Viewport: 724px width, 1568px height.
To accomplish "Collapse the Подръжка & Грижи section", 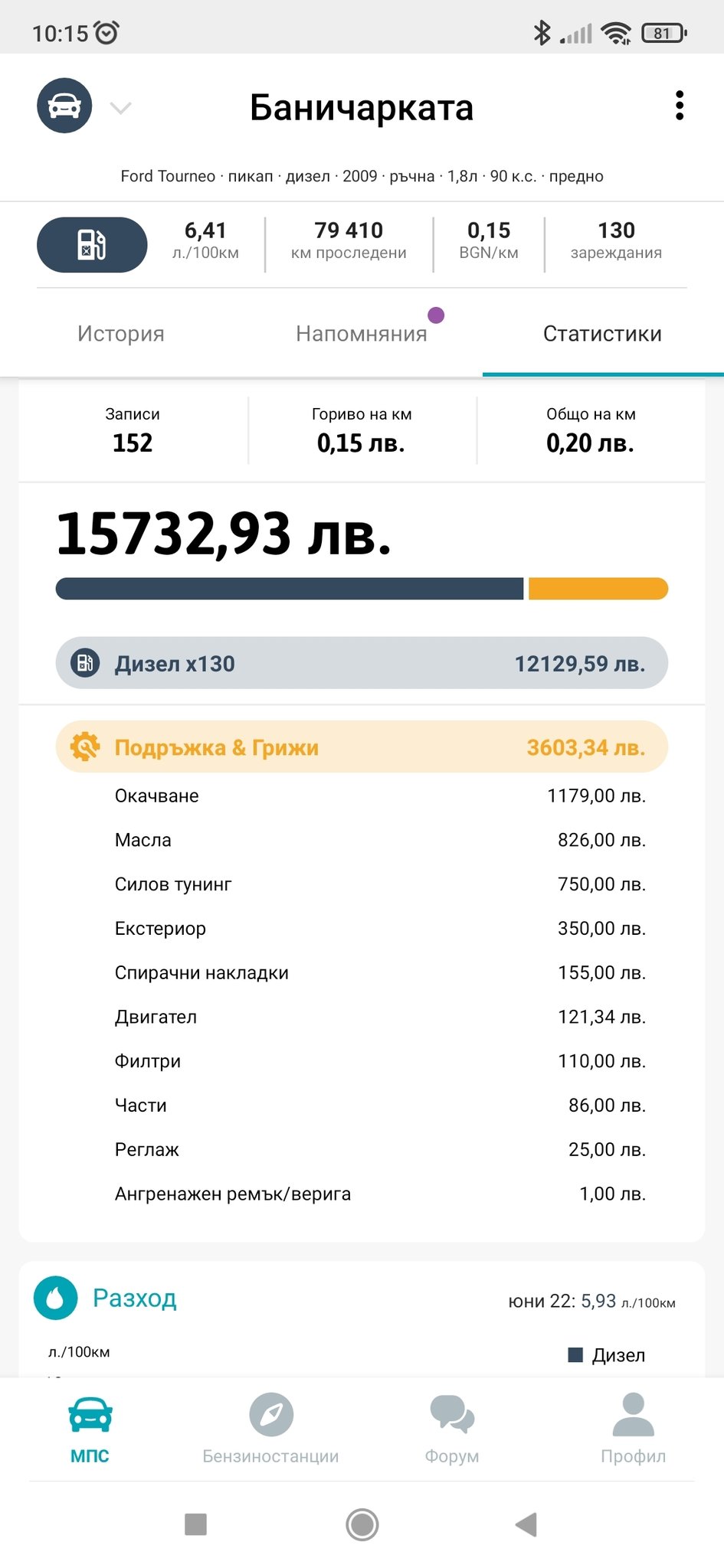I will (362, 746).
